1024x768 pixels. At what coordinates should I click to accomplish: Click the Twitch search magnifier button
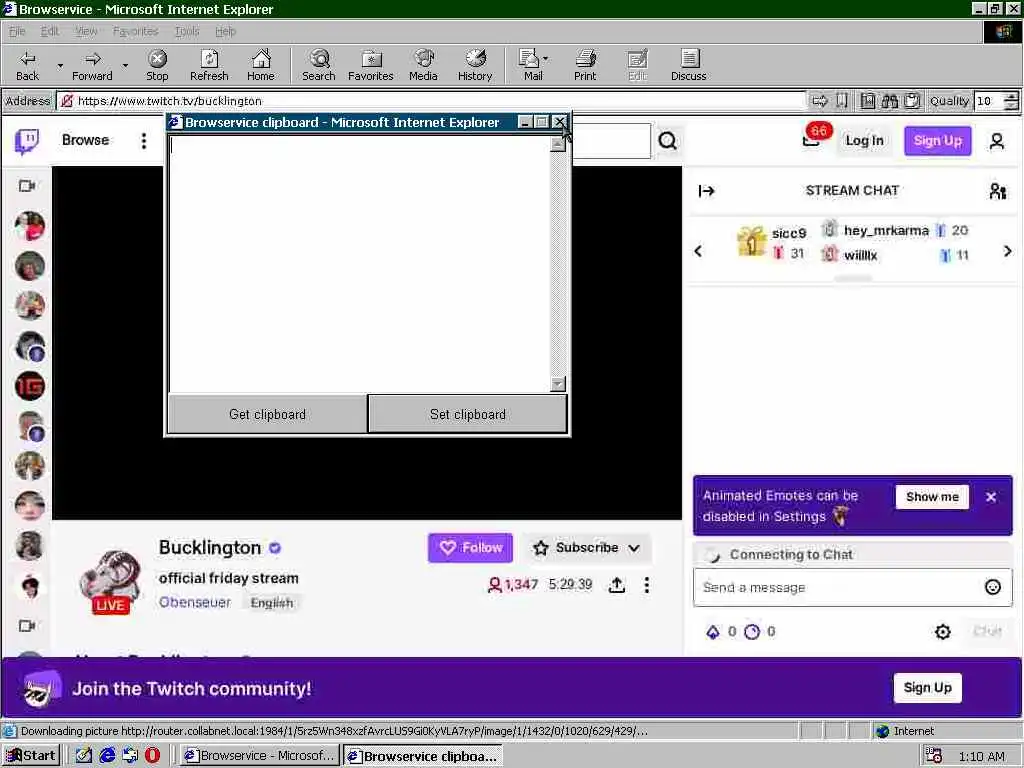click(667, 141)
